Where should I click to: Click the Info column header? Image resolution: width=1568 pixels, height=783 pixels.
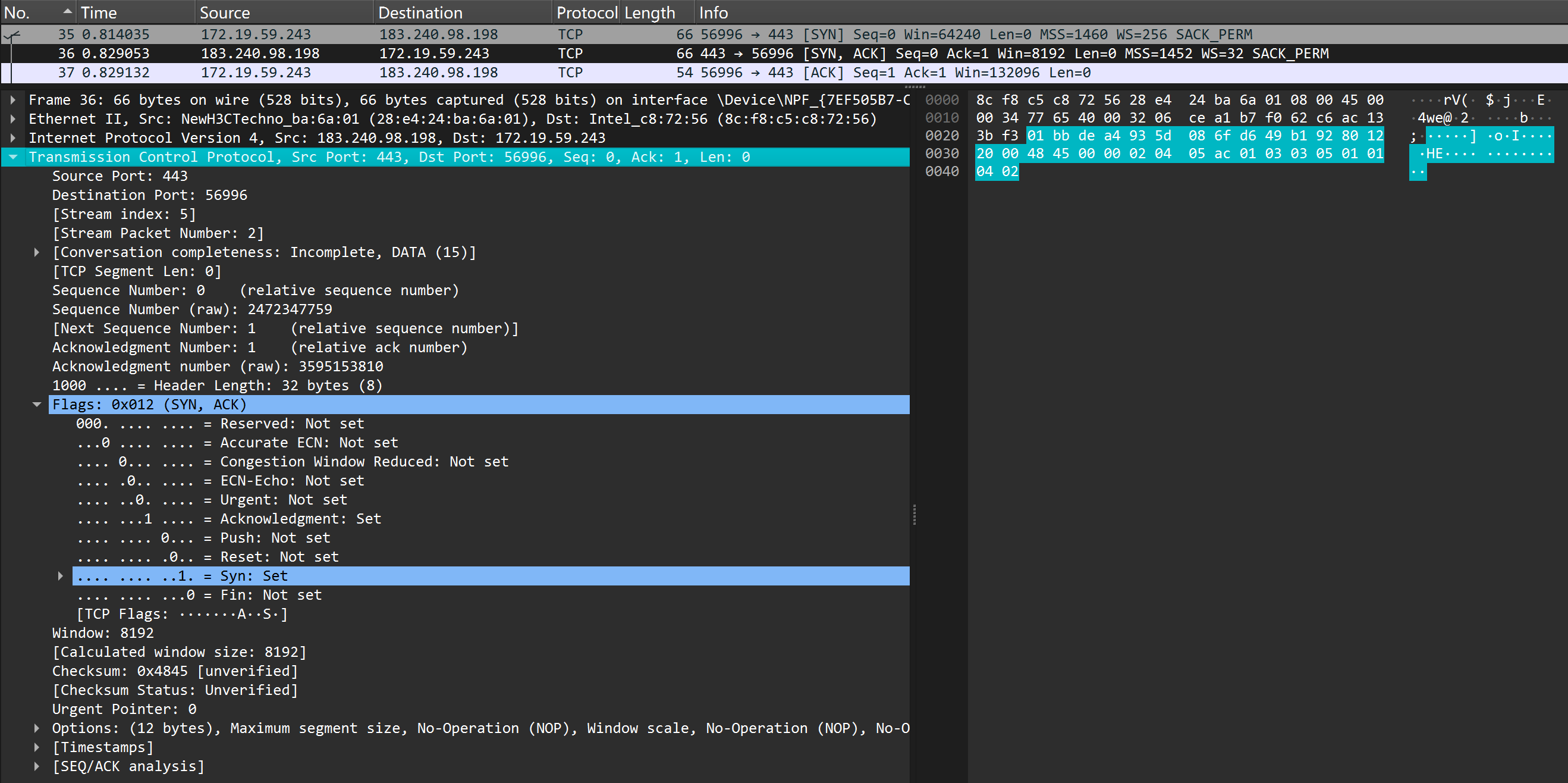(714, 12)
